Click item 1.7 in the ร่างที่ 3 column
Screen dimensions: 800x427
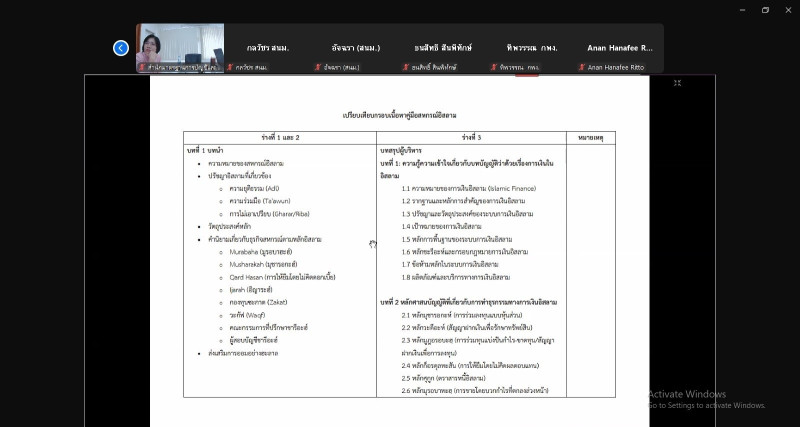450,264
